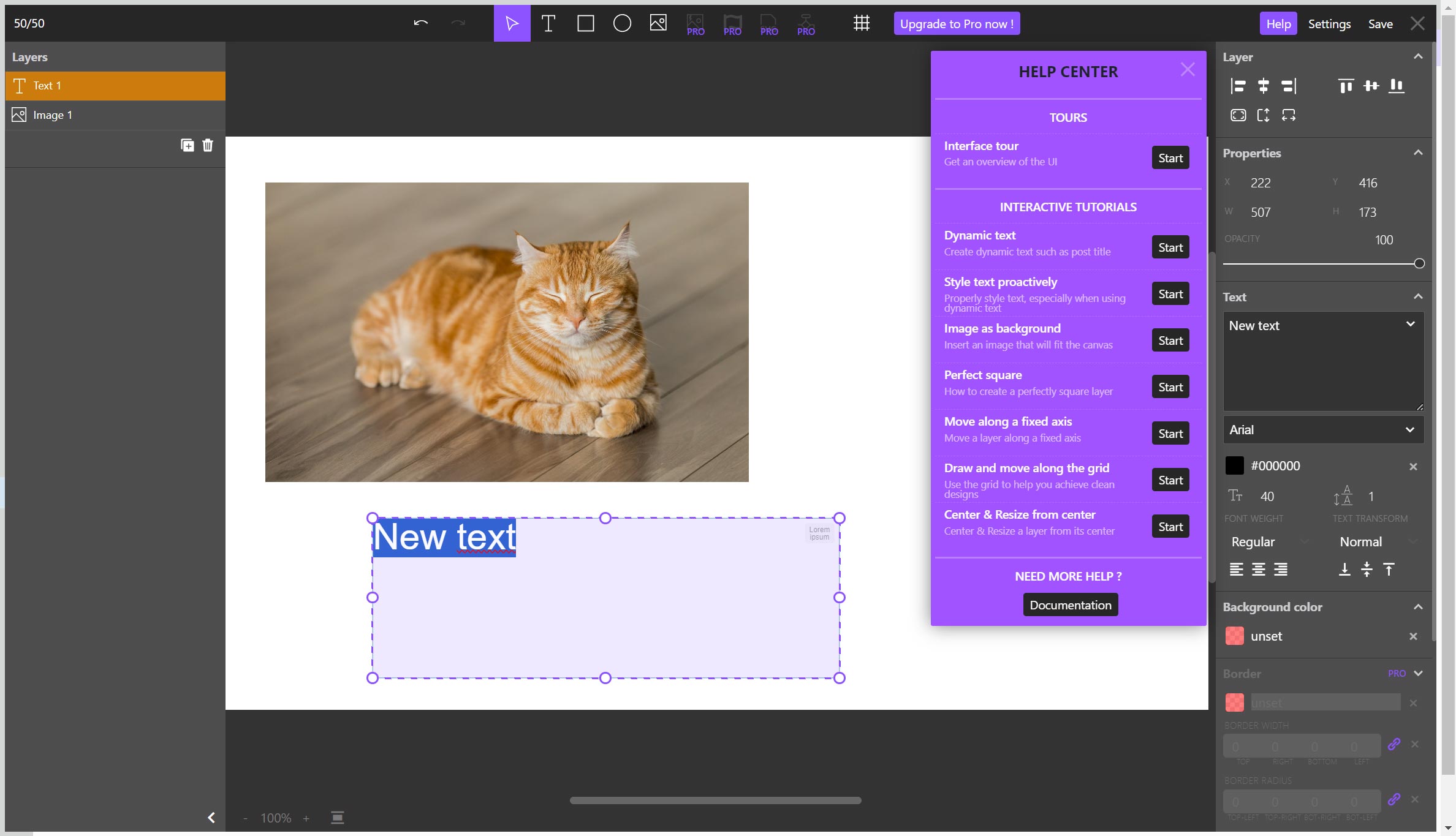Image resolution: width=1456 pixels, height=836 pixels.
Task: Click Upgrade to Pro now button
Action: tap(957, 23)
